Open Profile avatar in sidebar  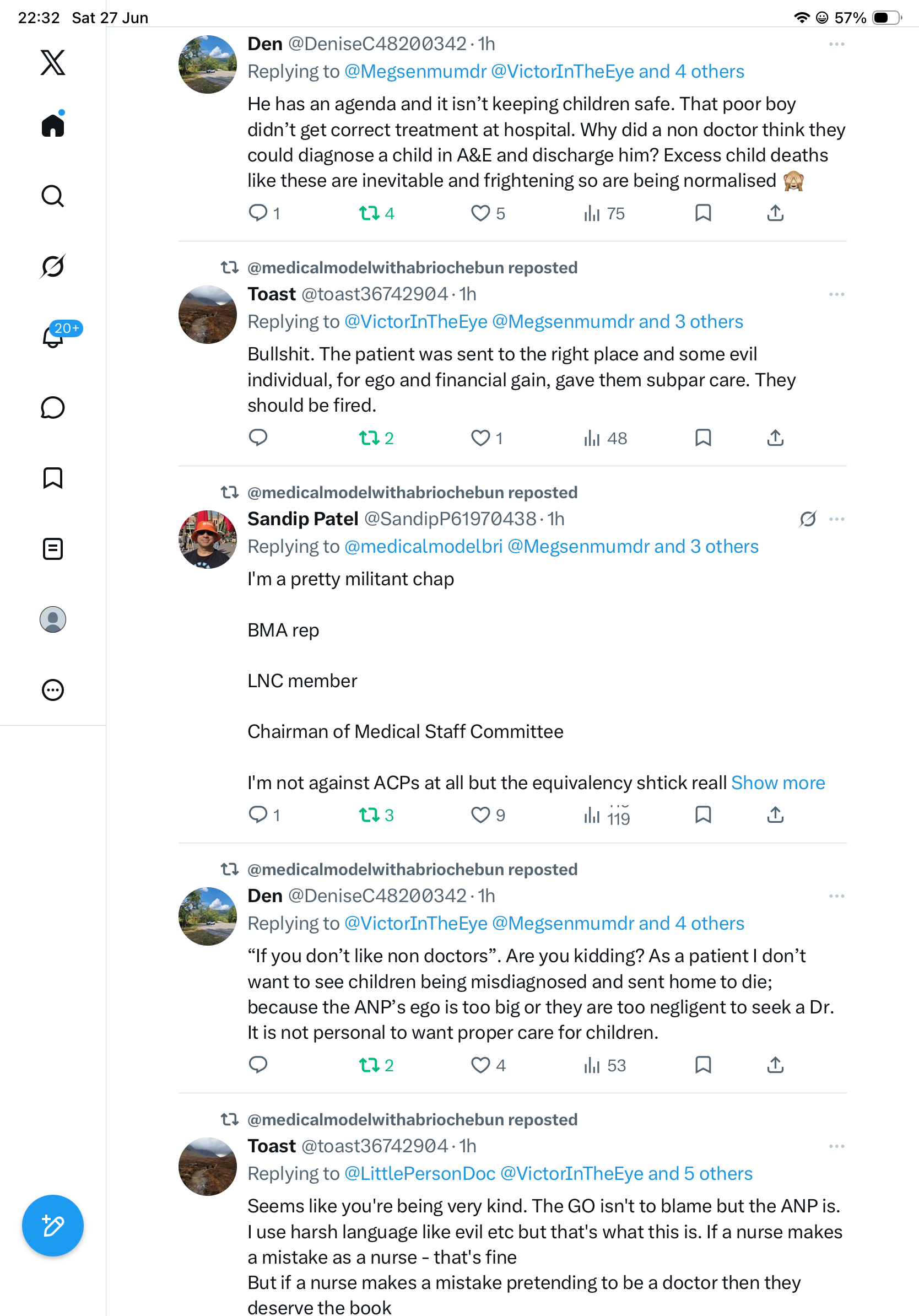tap(53, 619)
